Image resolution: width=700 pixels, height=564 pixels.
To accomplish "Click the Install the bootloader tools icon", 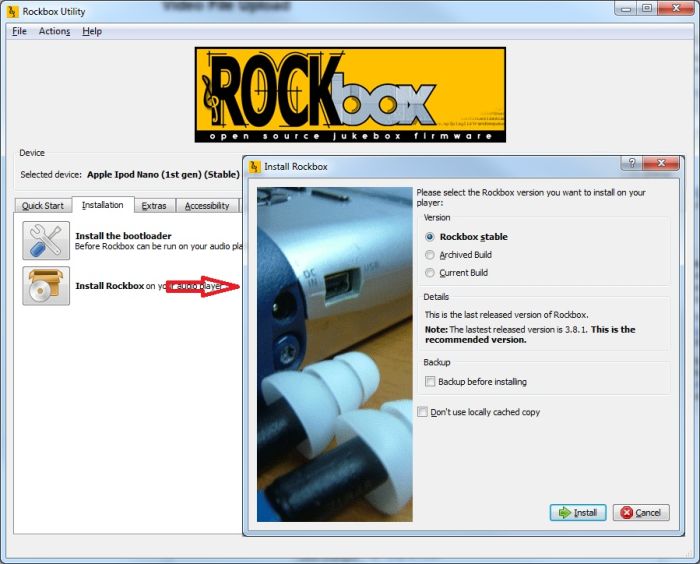I will pyautogui.click(x=46, y=240).
